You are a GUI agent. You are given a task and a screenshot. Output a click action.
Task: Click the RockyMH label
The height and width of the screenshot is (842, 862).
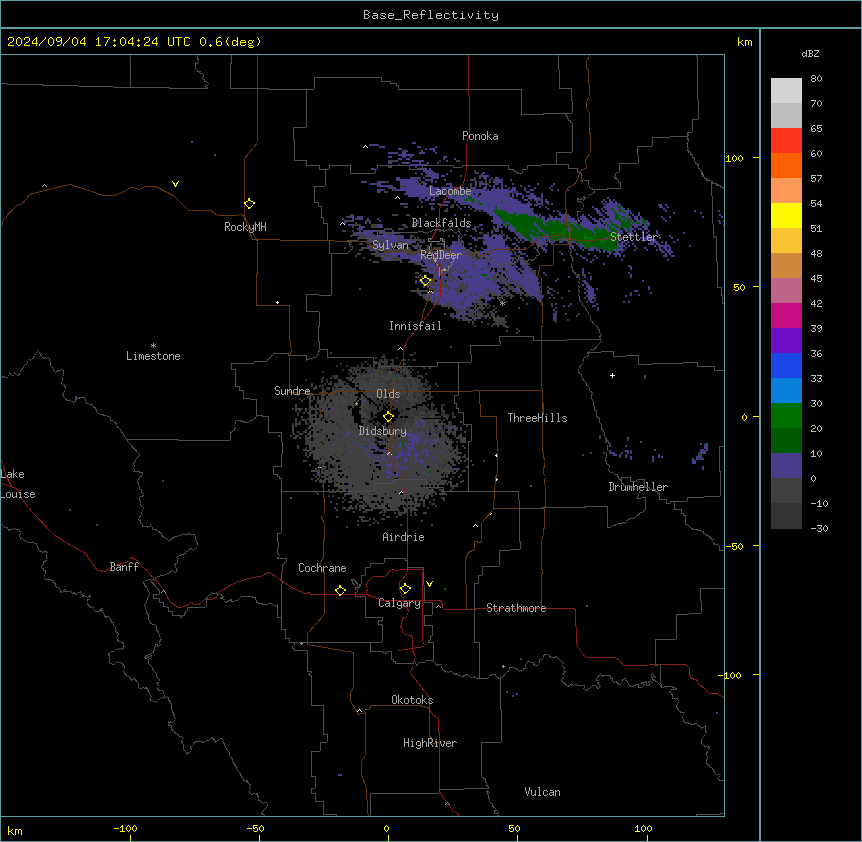pos(245,227)
